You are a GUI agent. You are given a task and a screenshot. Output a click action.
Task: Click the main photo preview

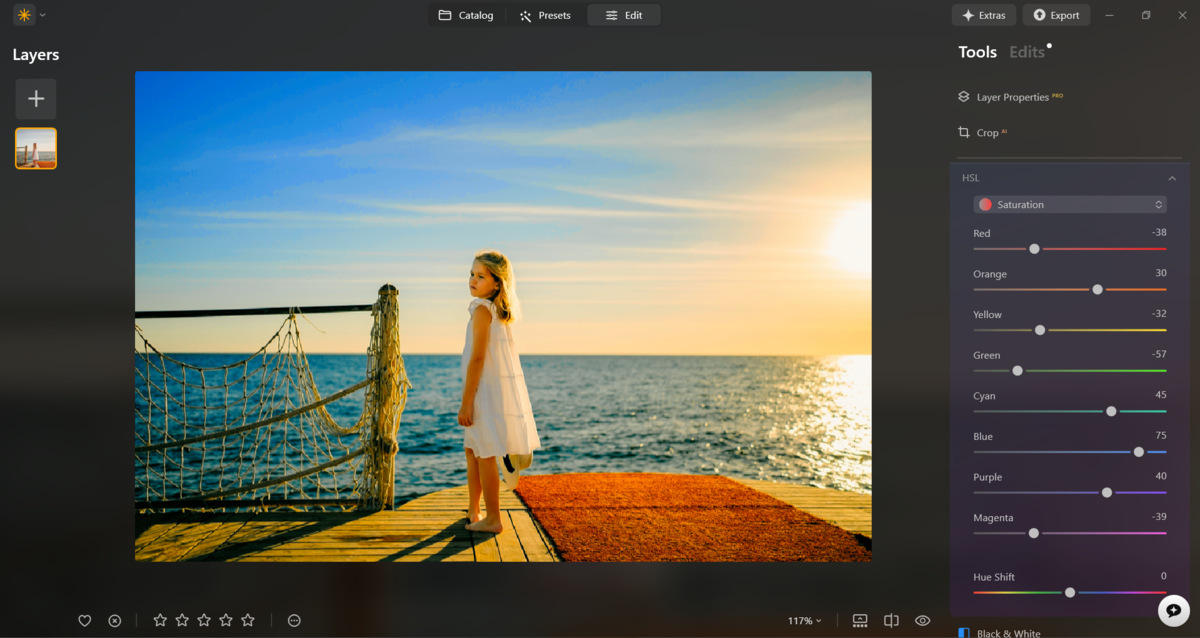(503, 316)
